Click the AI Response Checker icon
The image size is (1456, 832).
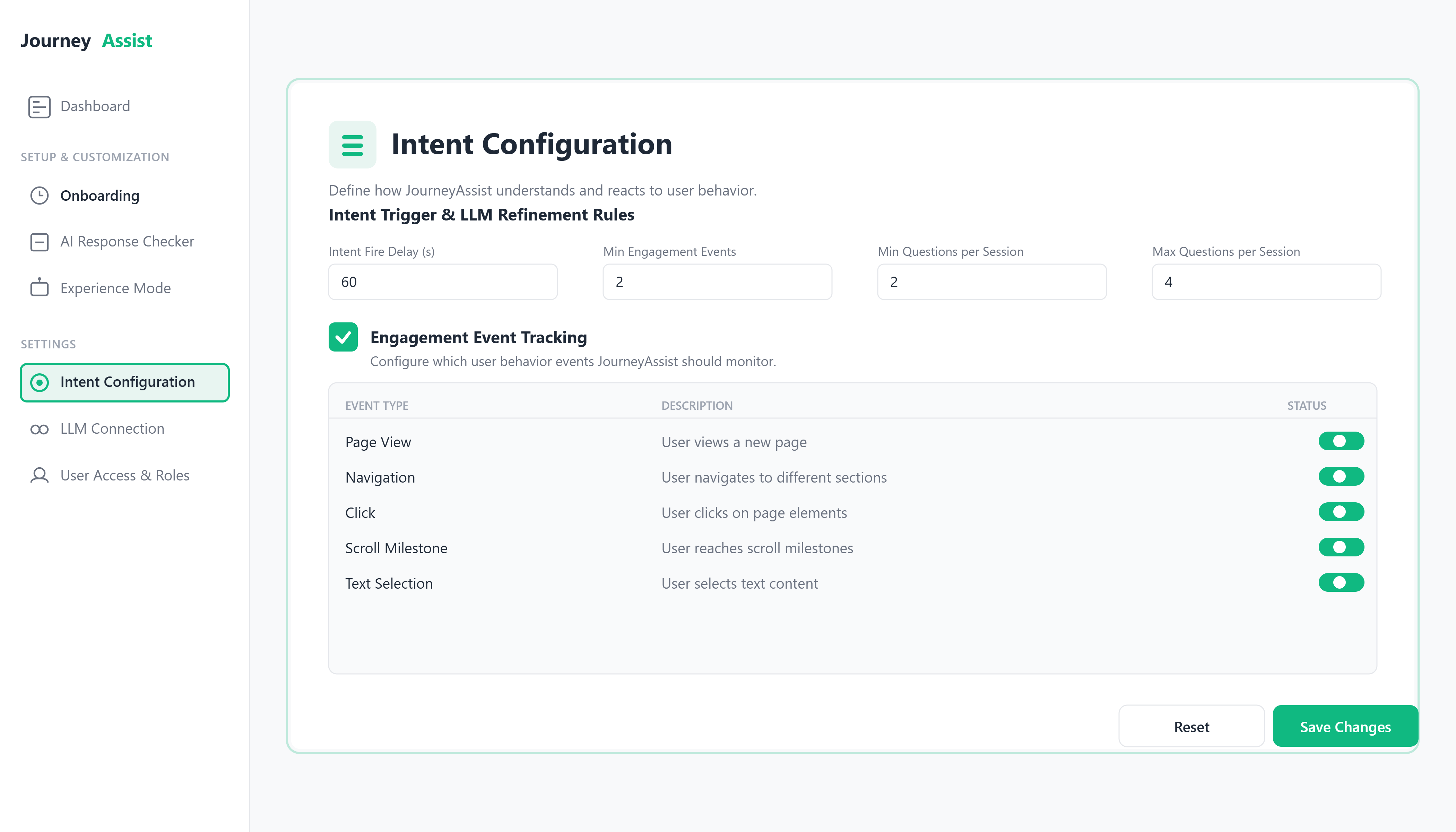(x=39, y=242)
